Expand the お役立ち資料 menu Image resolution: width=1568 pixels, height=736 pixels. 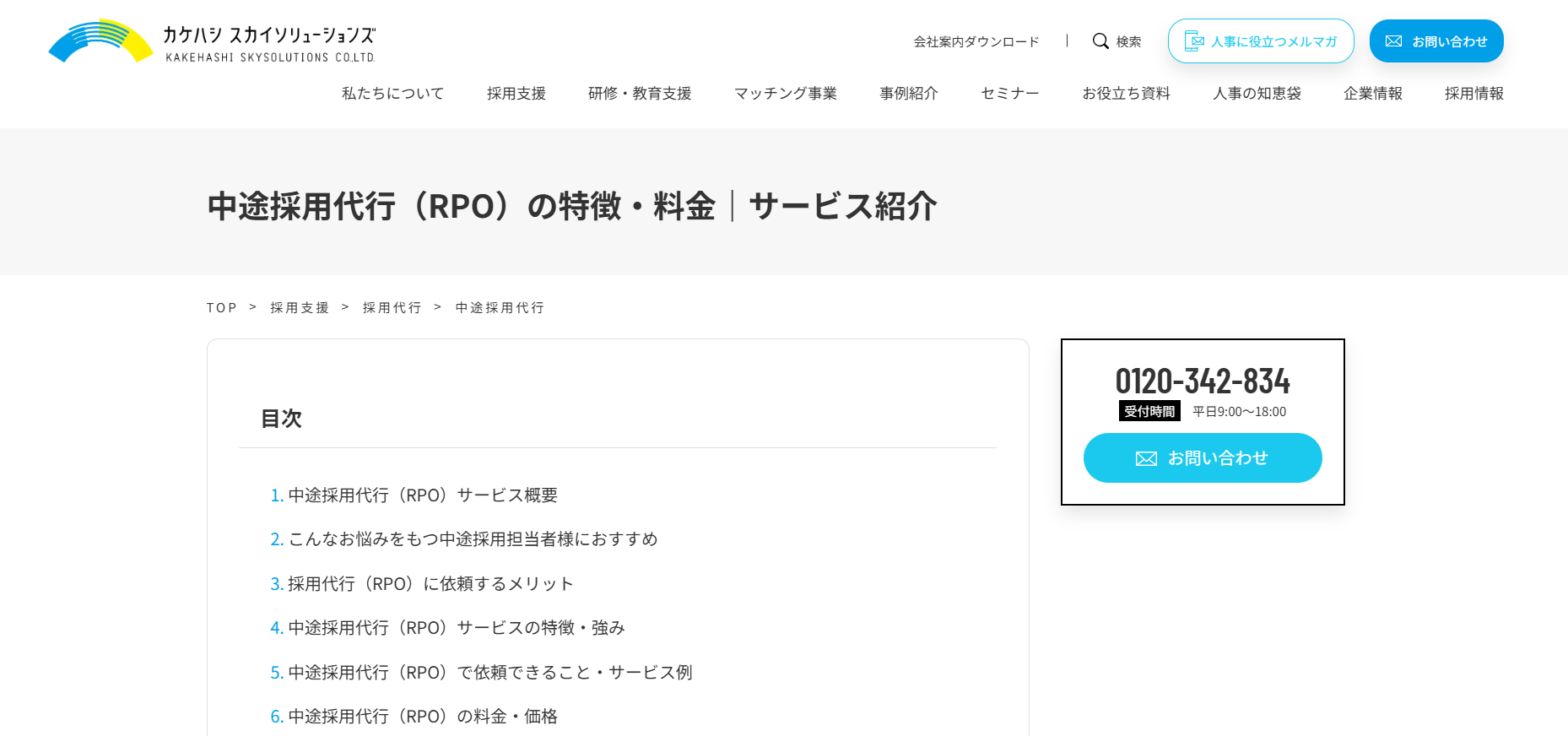point(1126,94)
